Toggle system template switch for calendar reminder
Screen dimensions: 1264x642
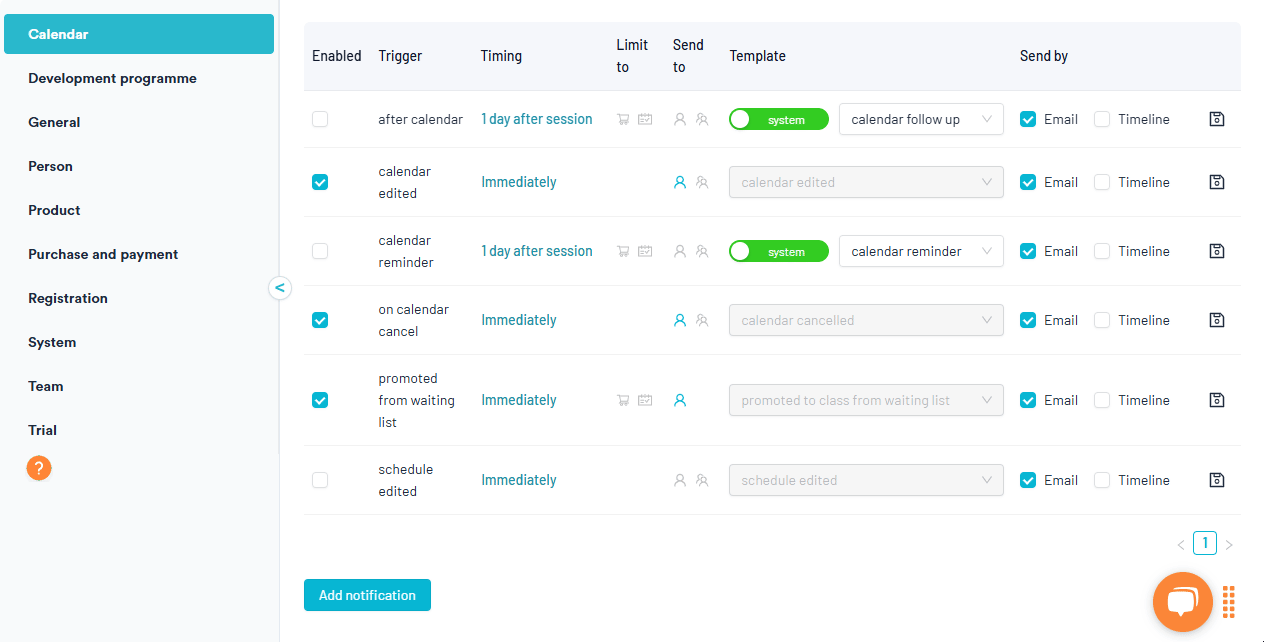point(779,251)
